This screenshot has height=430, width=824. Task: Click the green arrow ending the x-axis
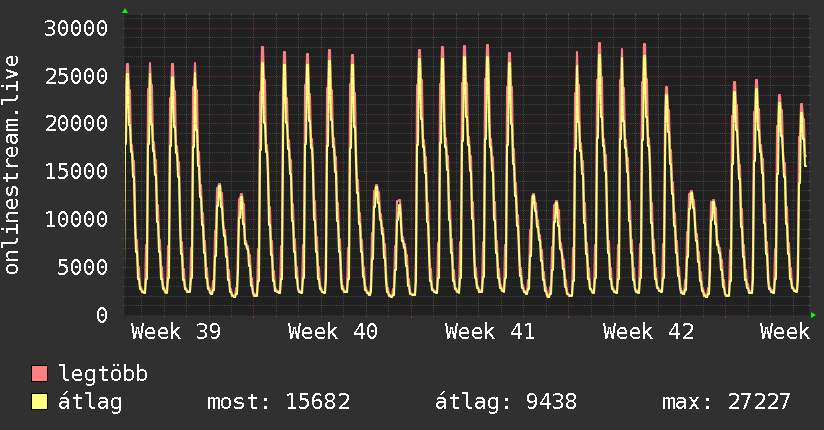pos(813,315)
